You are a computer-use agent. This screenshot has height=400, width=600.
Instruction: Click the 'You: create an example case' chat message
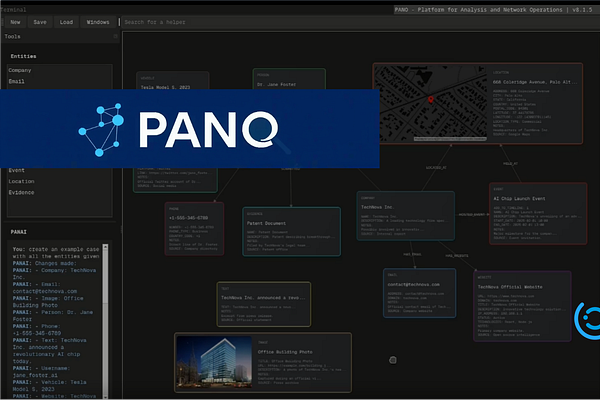56,253
